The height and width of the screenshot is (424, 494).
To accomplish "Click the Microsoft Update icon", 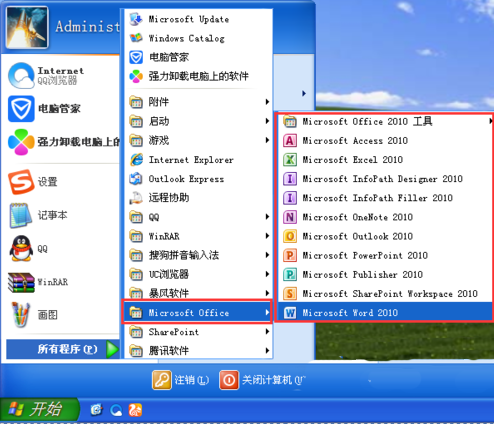I will click(x=136, y=19).
